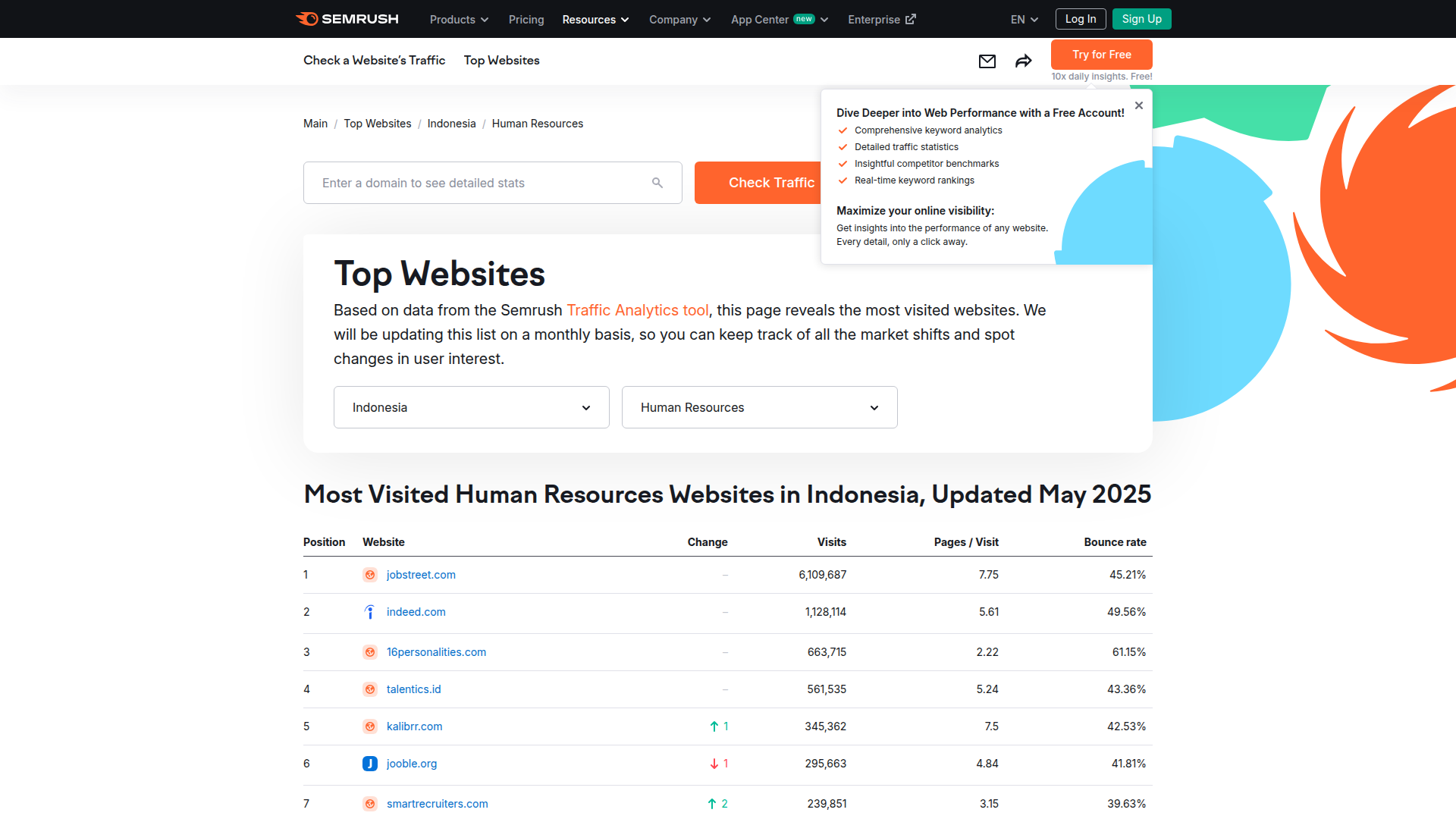Click the search magnifier icon in domain field

coord(657,183)
